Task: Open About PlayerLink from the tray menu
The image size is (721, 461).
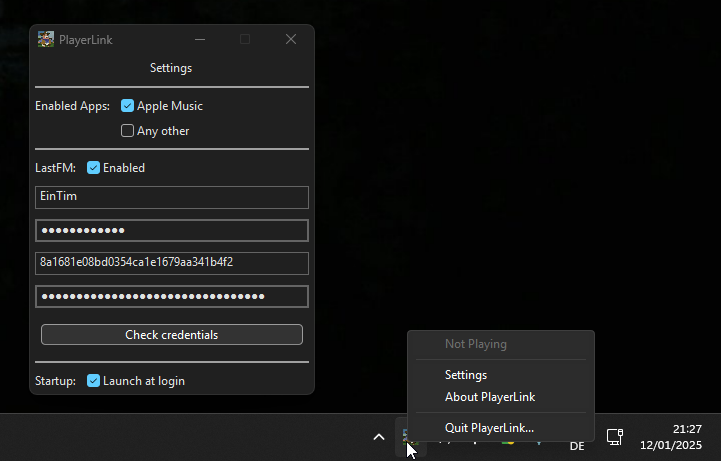Action: [x=490, y=397]
